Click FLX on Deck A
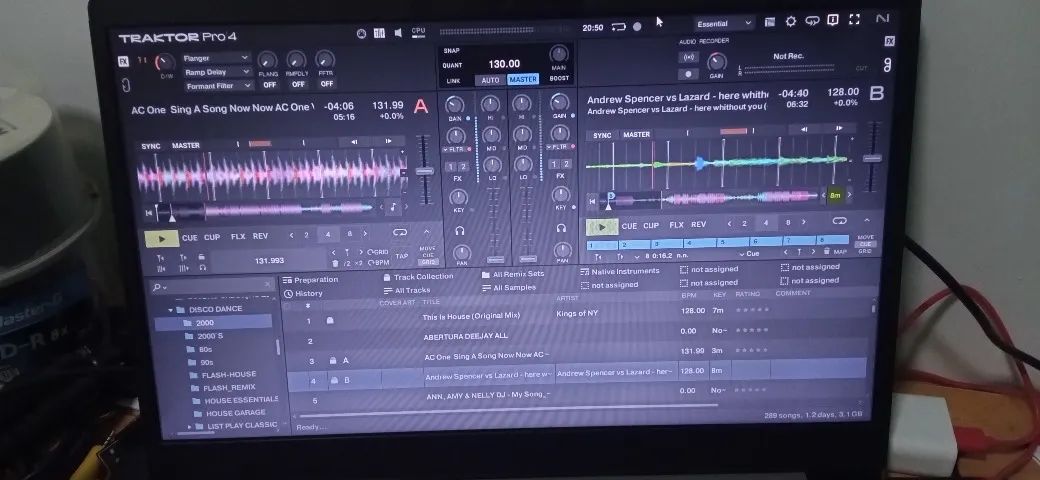Viewport: 1040px width, 480px height. click(x=237, y=237)
